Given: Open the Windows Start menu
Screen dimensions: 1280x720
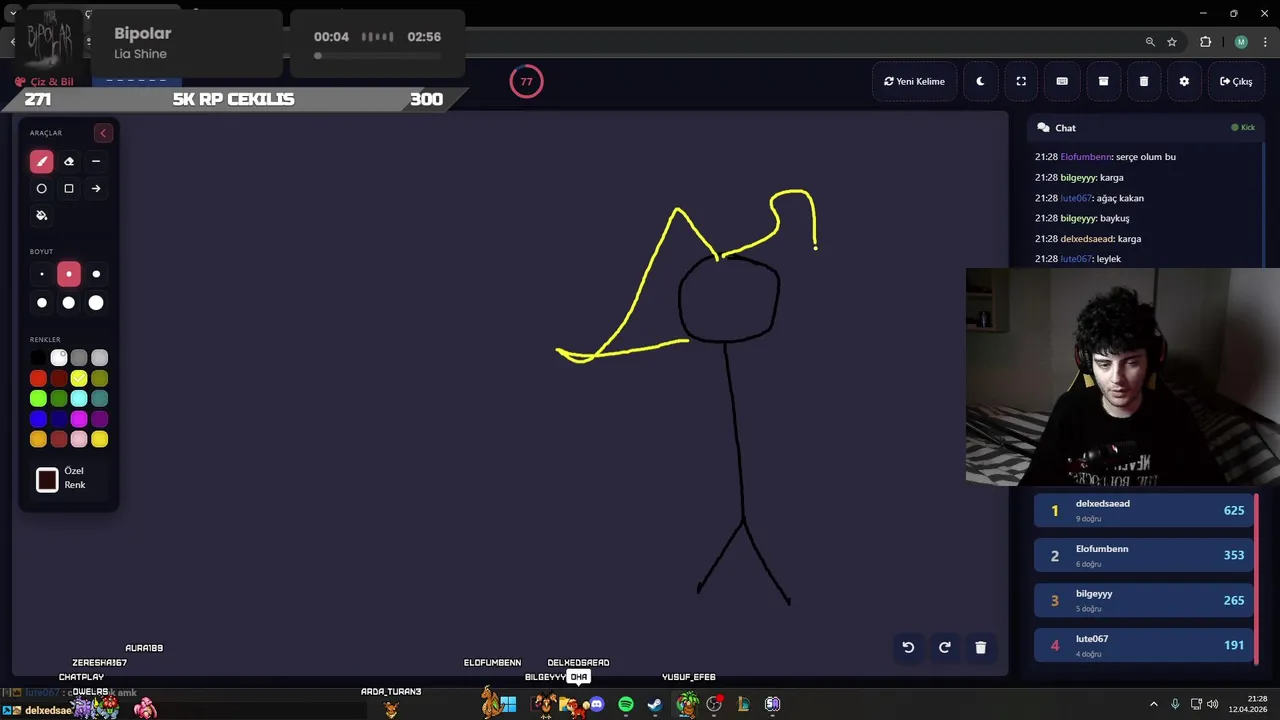Looking at the screenshot, I should coord(508,705).
